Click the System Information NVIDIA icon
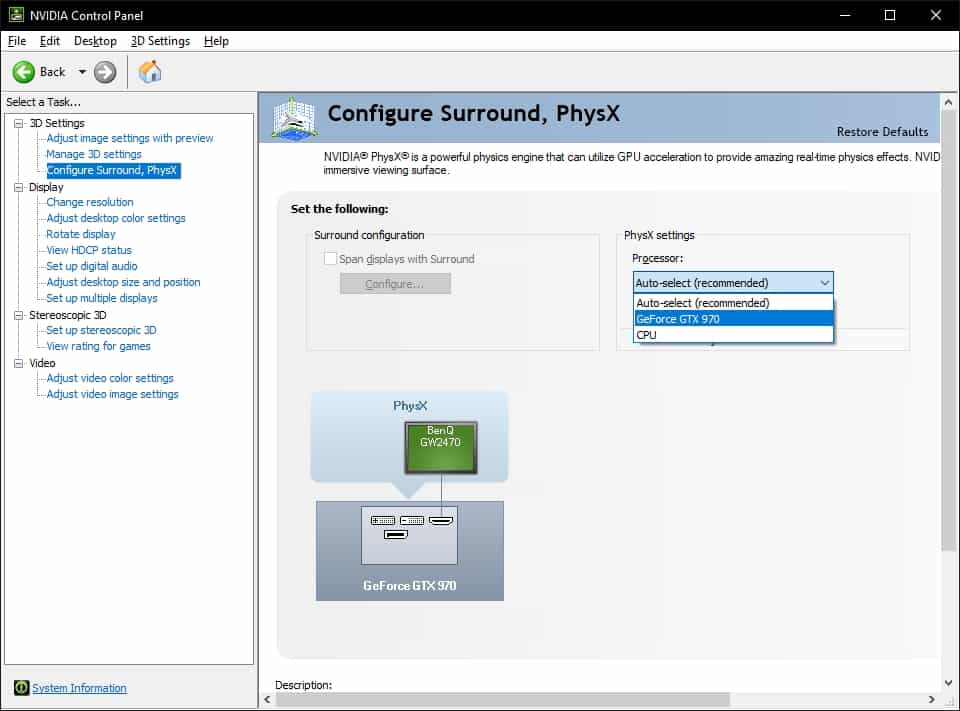 21,688
